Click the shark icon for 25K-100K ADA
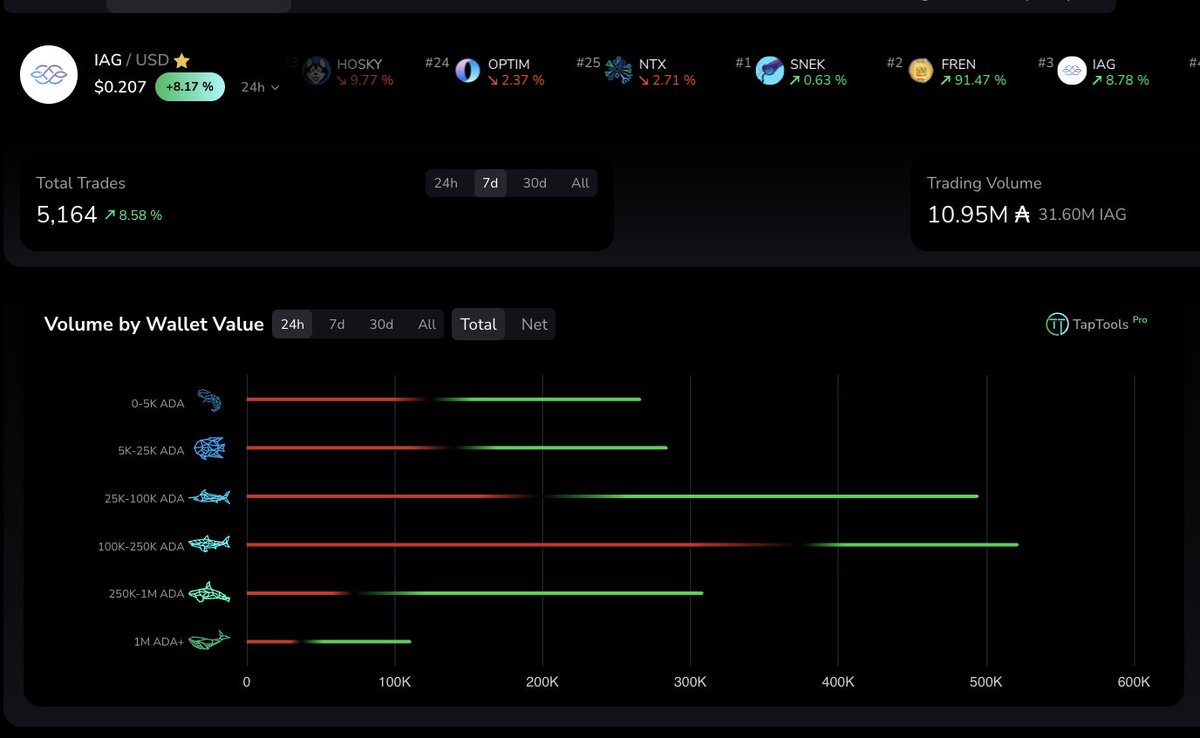 (x=212, y=495)
